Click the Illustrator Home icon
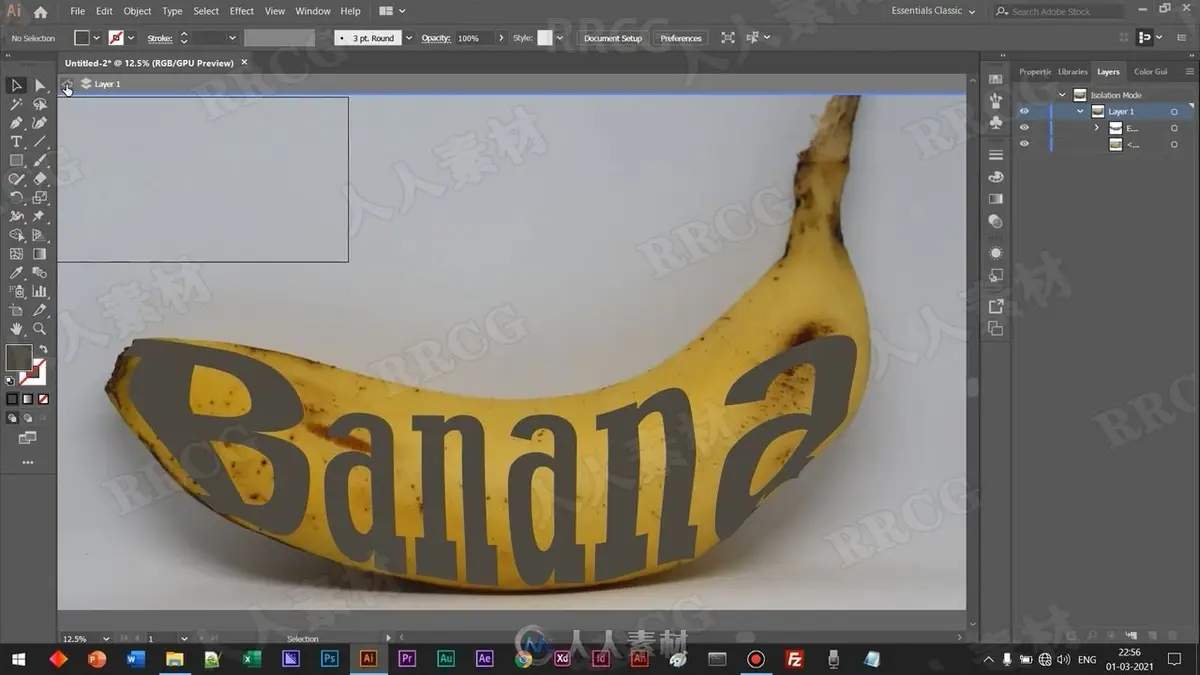This screenshot has height=675, width=1200. coord(40,12)
